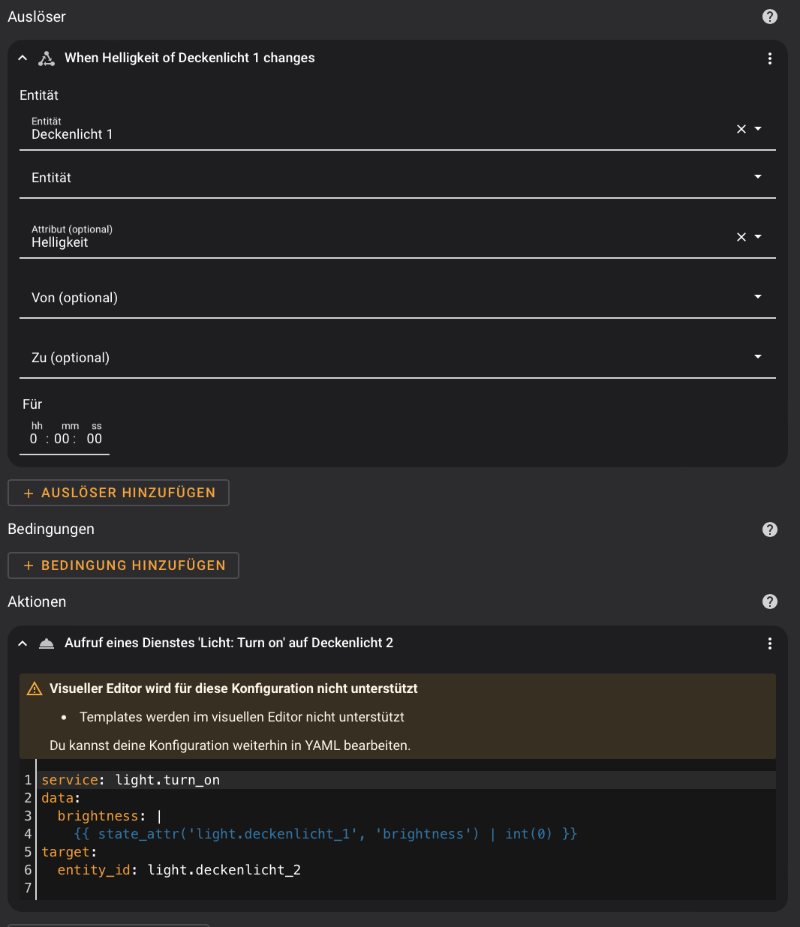
Task: Open help for the Bedingungen section
Action: tap(769, 529)
